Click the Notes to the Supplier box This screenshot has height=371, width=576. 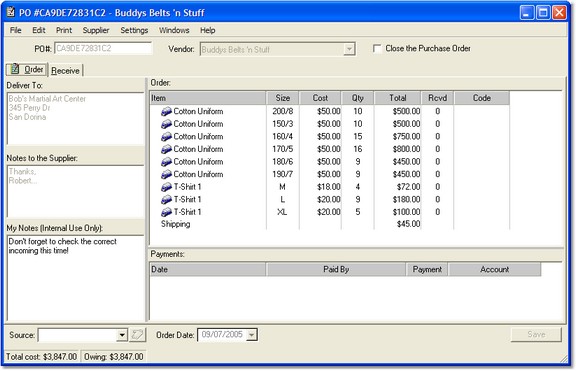click(75, 191)
